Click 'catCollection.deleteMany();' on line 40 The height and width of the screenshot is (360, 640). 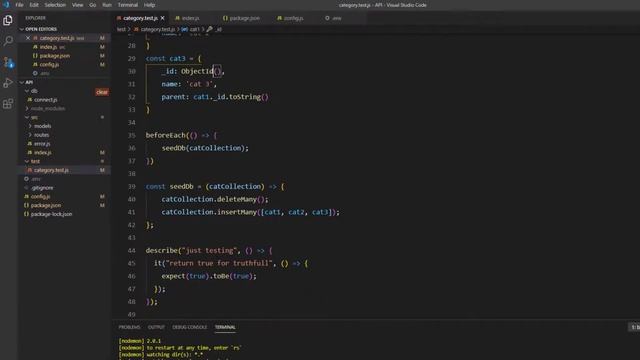coord(215,199)
